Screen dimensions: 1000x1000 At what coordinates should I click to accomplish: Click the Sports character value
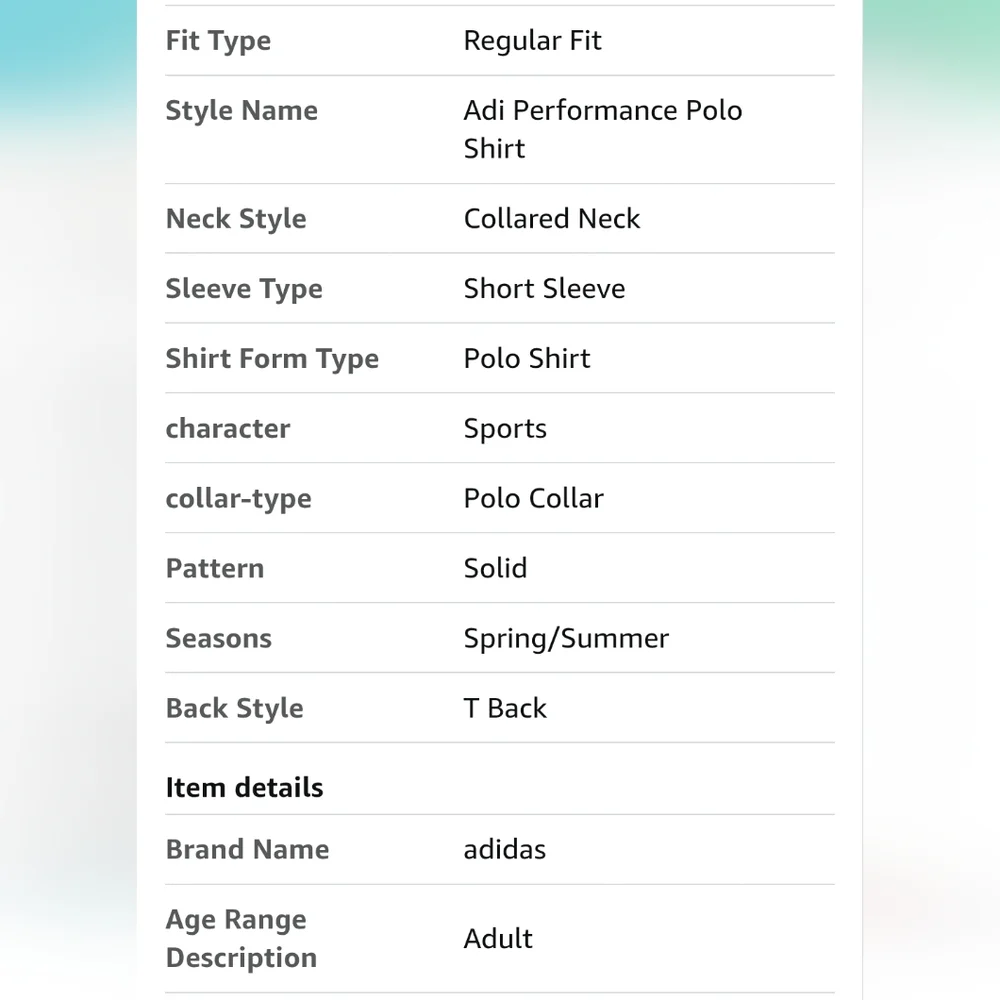tap(505, 429)
